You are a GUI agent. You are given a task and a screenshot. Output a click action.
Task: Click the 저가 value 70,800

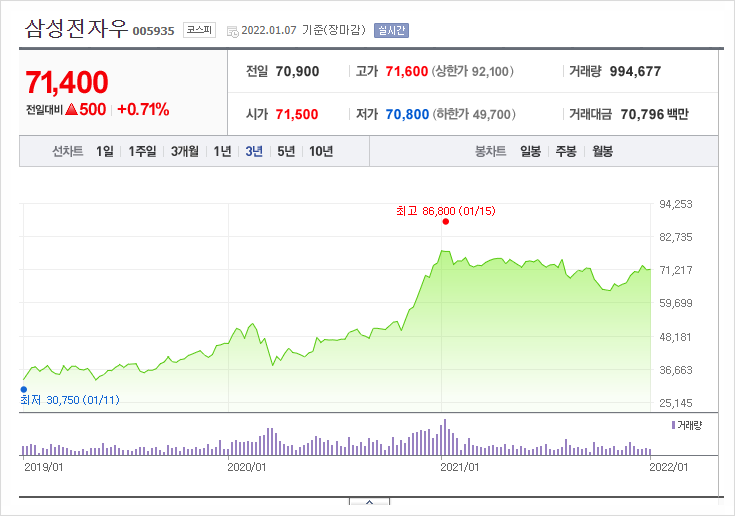[x=407, y=114]
